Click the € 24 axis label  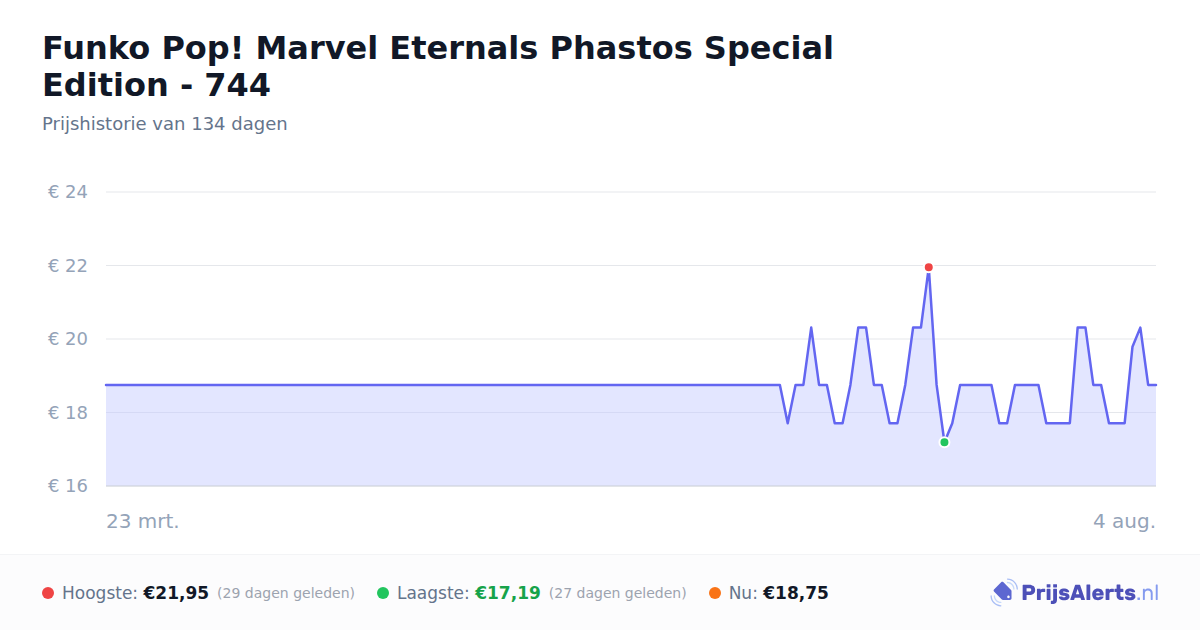click(x=68, y=192)
